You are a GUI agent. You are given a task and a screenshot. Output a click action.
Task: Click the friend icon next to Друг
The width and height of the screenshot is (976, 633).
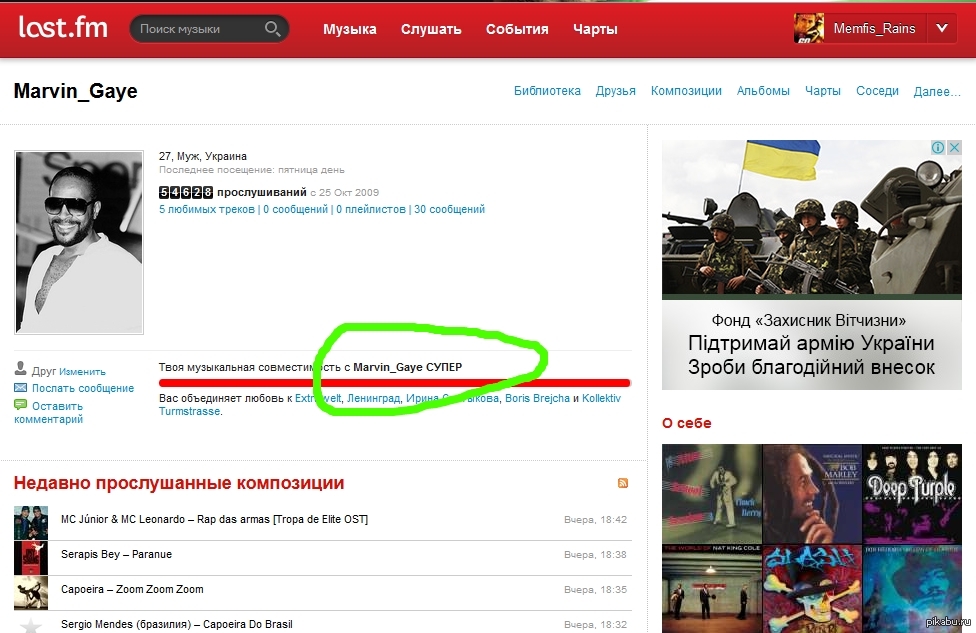point(21,371)
